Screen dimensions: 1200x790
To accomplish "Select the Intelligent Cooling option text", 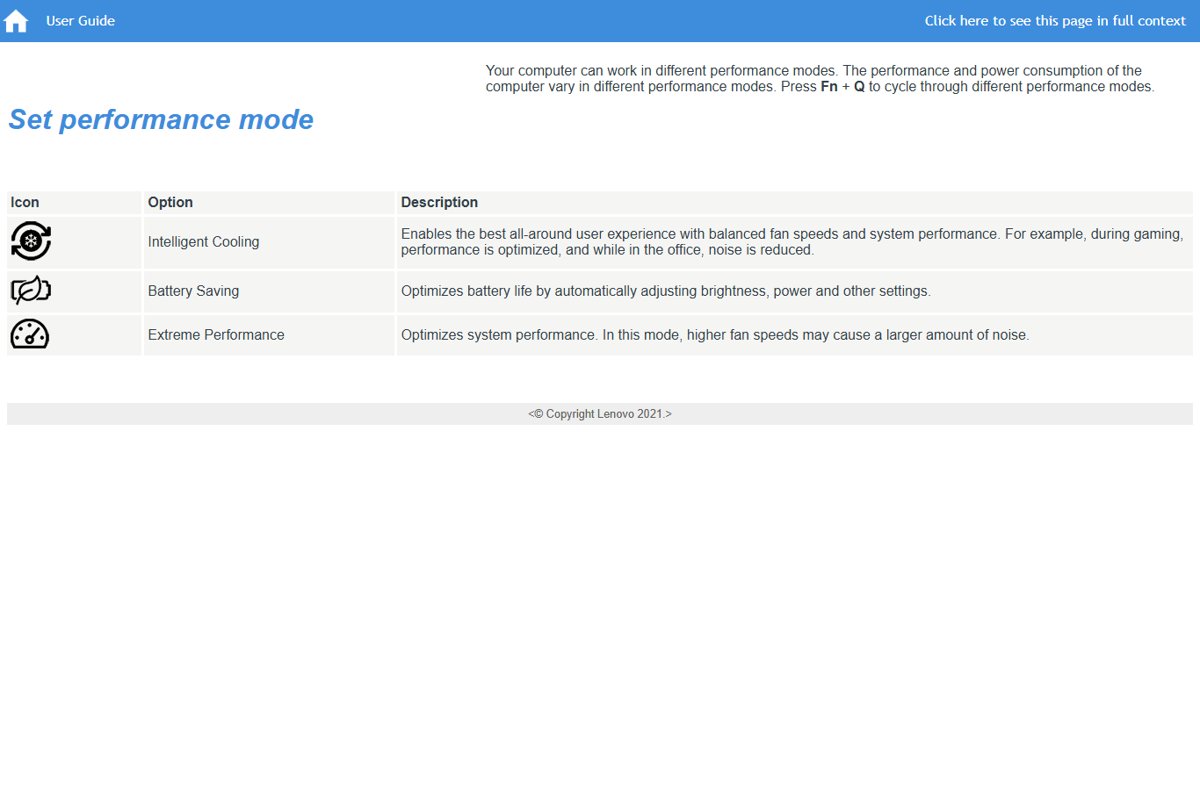I will (x=203, y=242).
